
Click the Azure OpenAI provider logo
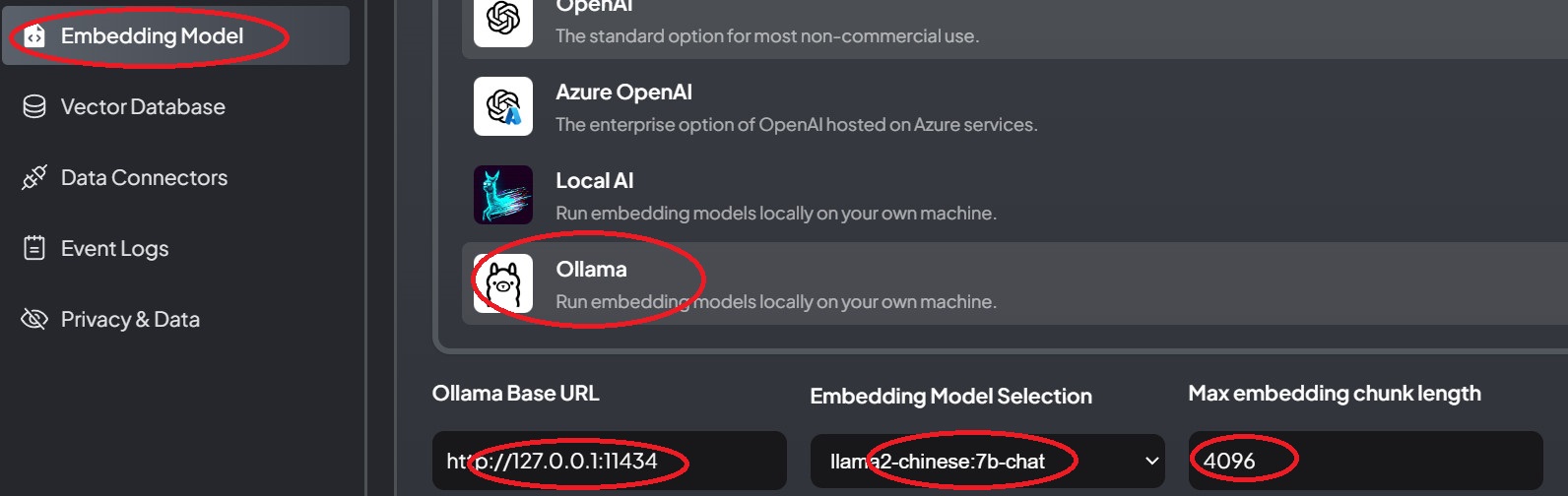coord(503,106)
